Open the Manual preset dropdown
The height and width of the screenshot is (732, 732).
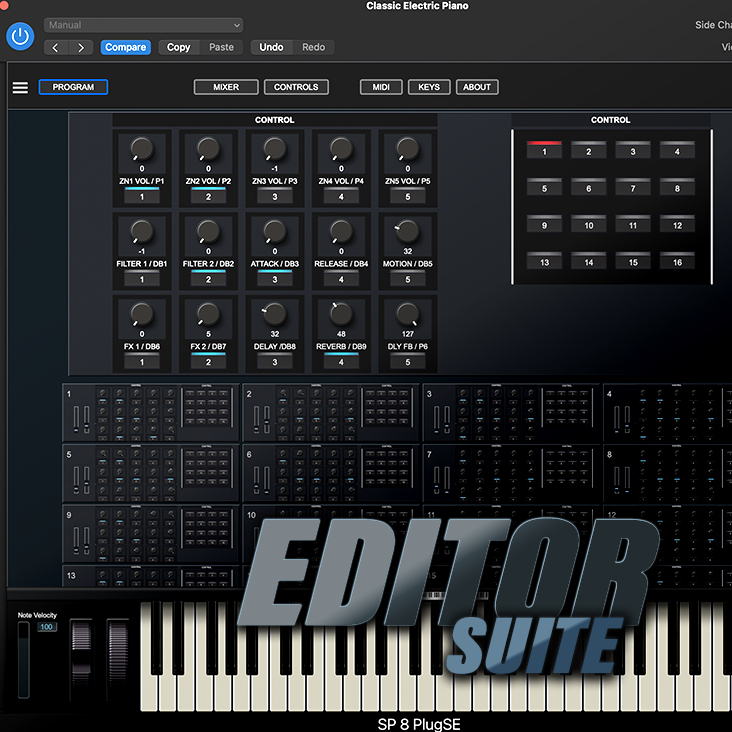(143, 25)
